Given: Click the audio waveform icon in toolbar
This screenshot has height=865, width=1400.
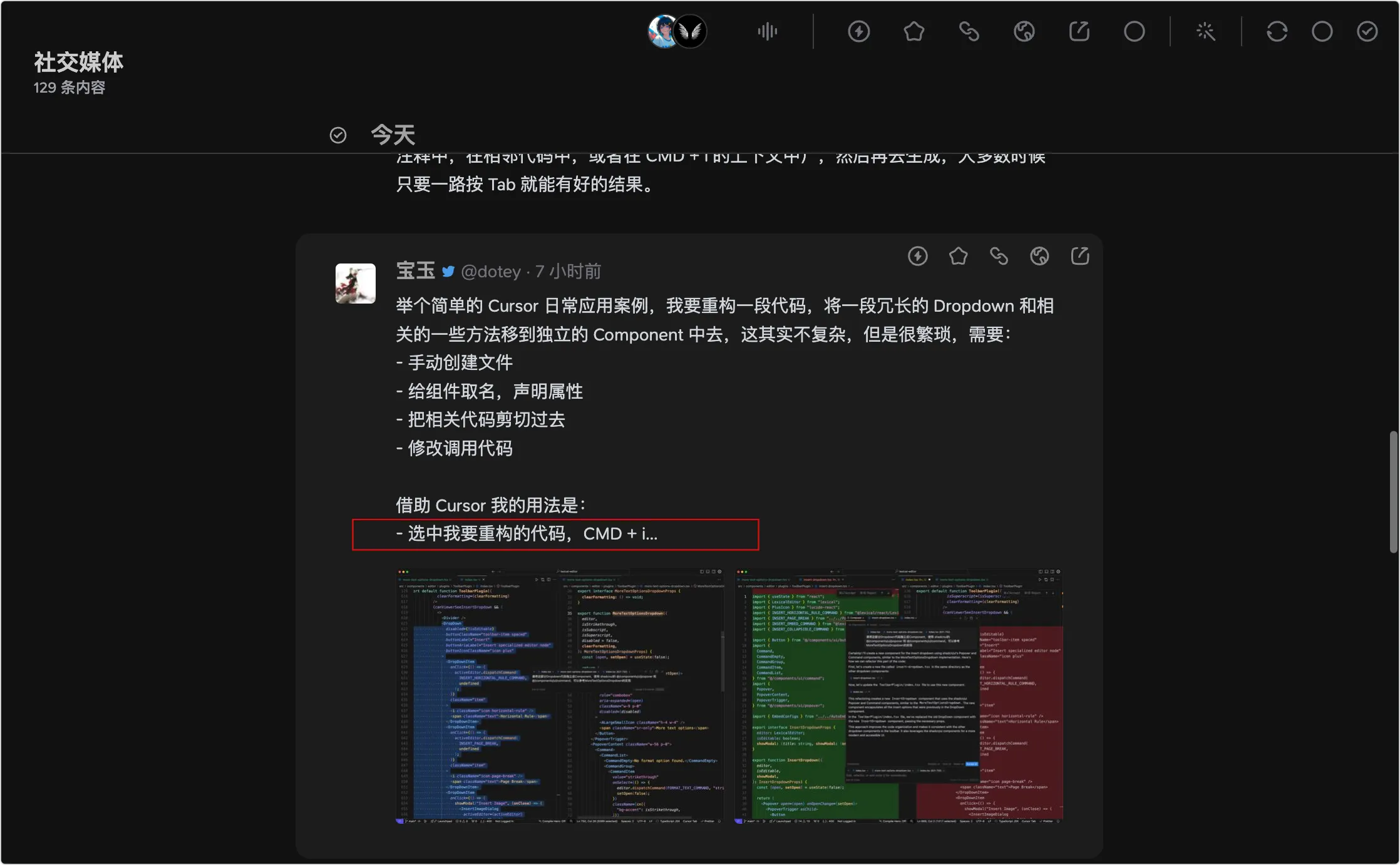Looking at the screenshot, I should [x=767, y=31].
